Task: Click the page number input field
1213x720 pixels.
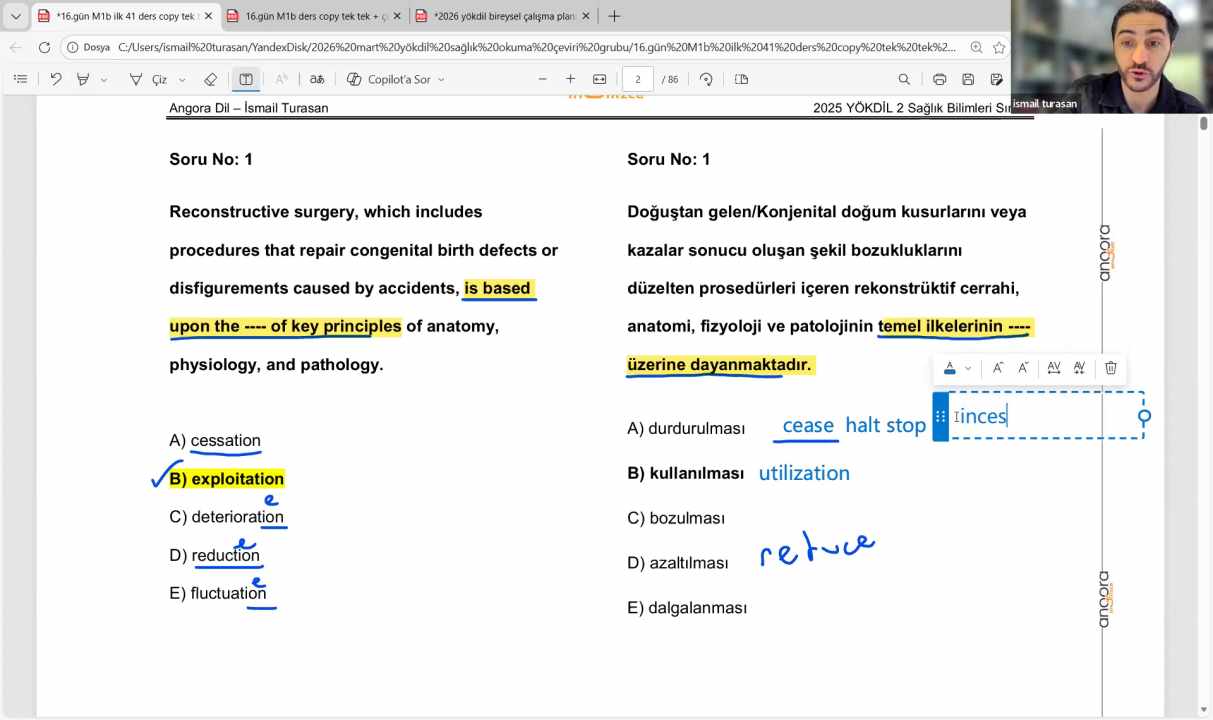Action: (637, 79)
